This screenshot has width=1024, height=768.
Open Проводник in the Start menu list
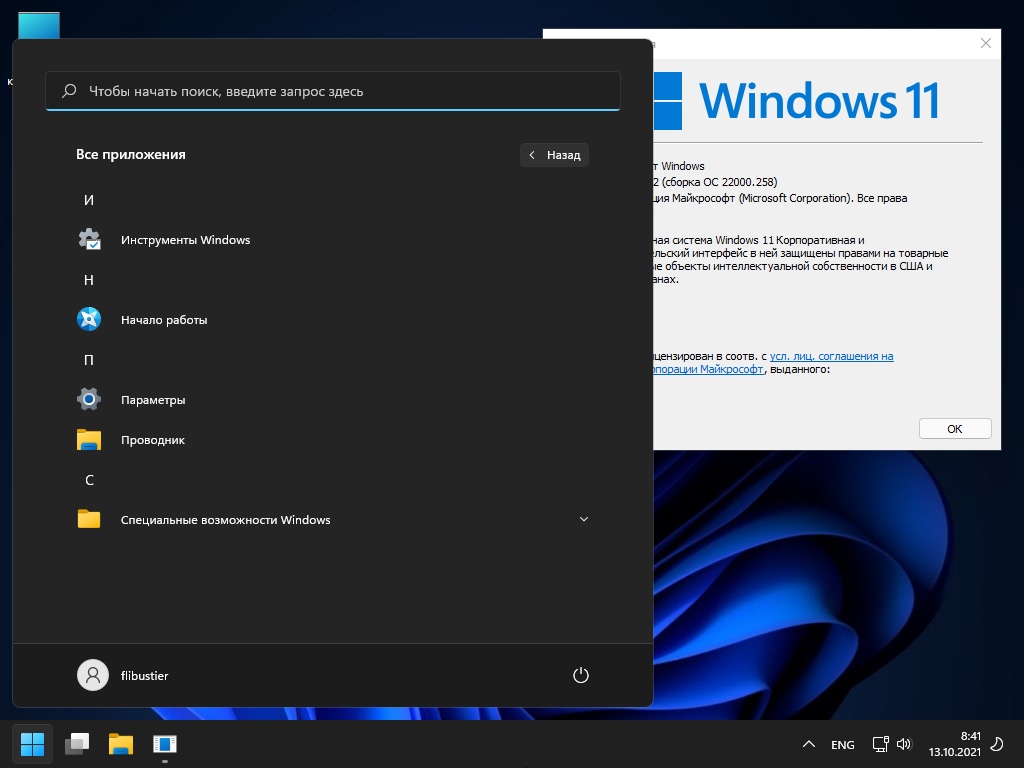153,440
